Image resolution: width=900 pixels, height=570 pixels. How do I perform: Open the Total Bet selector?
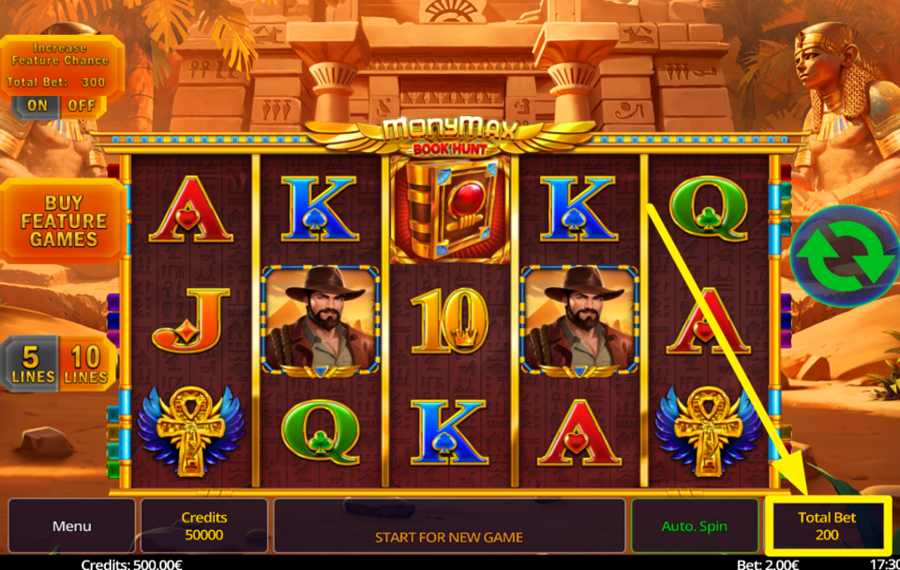(x=827, y=526)
